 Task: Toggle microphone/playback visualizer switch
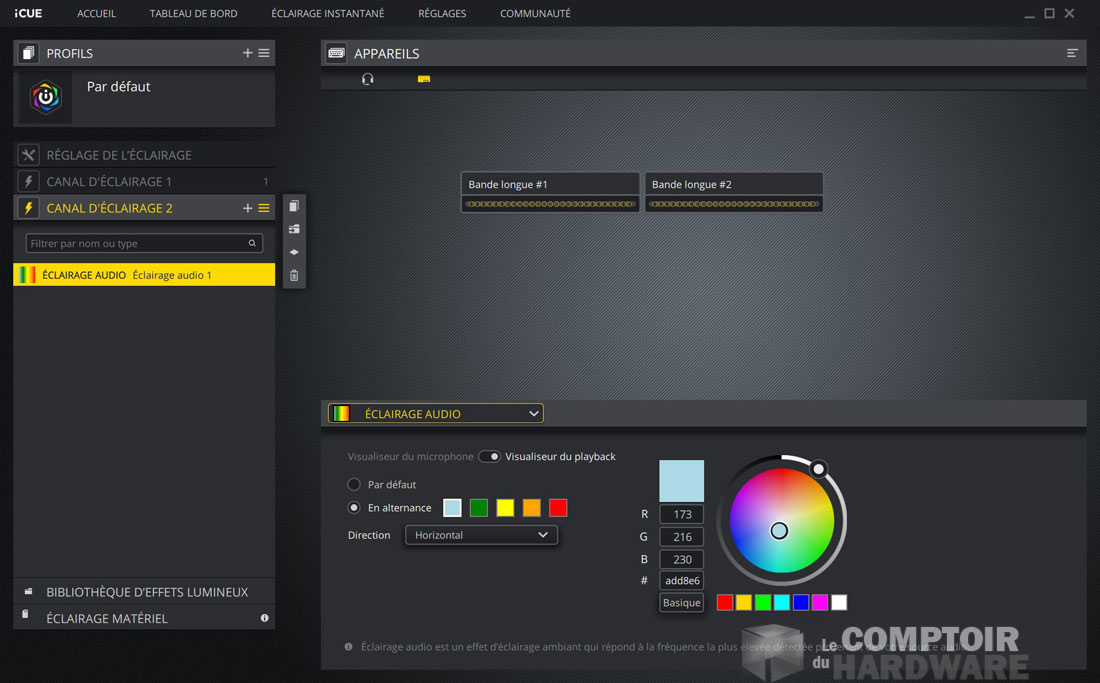[x=489, y=457]
